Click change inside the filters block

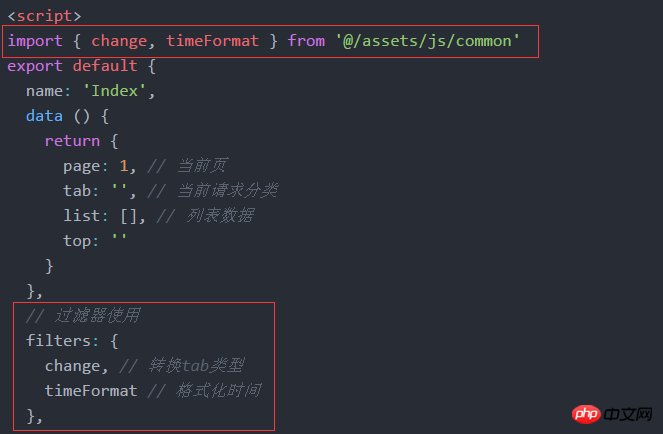(72, 365)
